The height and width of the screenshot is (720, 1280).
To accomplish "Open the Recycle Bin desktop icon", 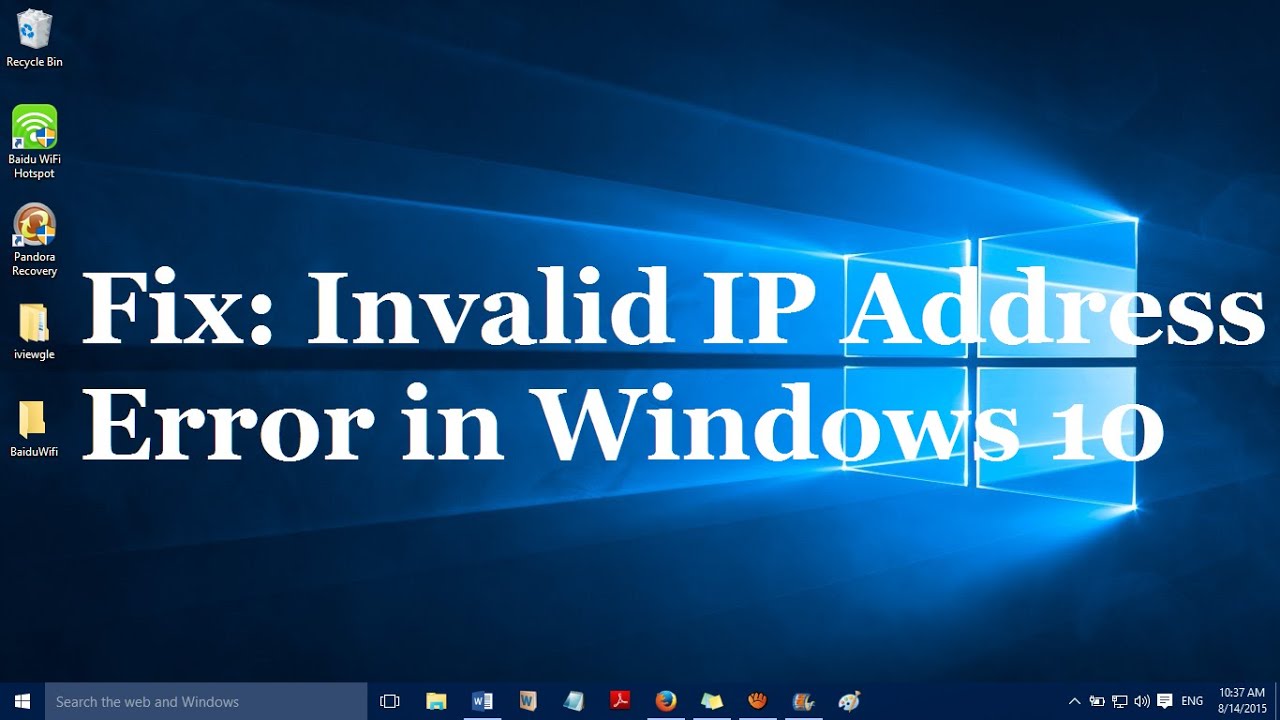I will [34, 38].
